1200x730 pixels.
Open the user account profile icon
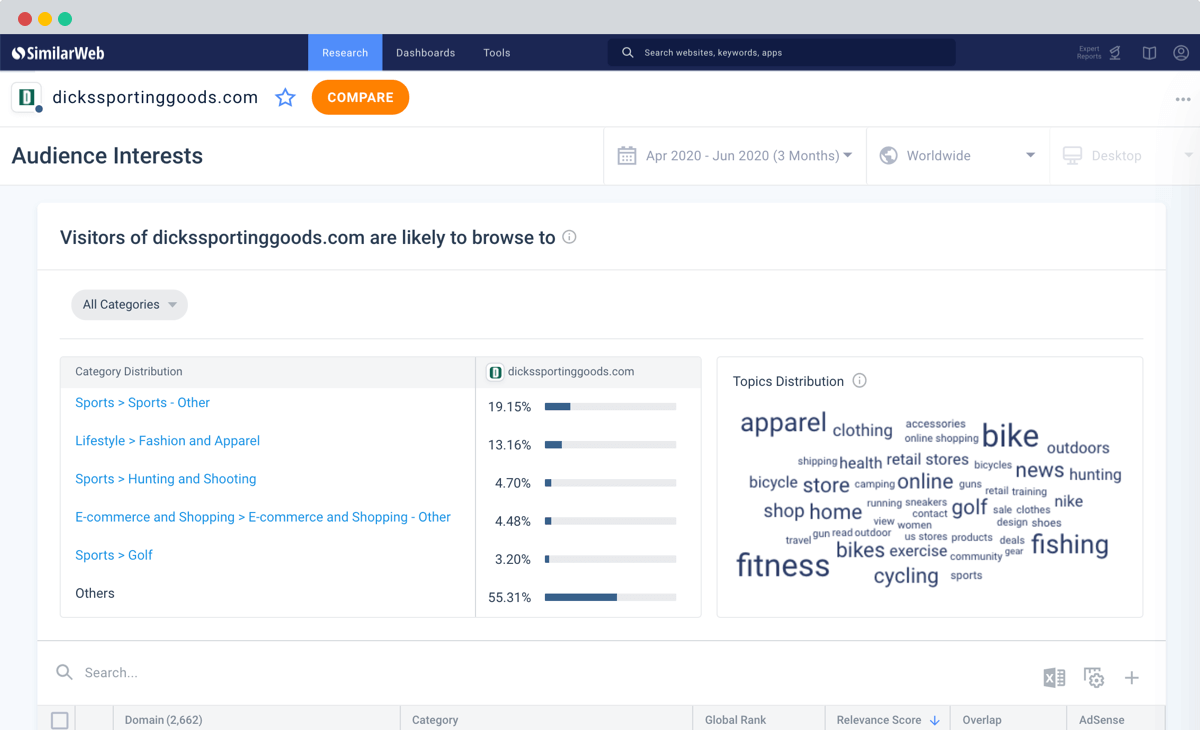[x=1181, y=53]
